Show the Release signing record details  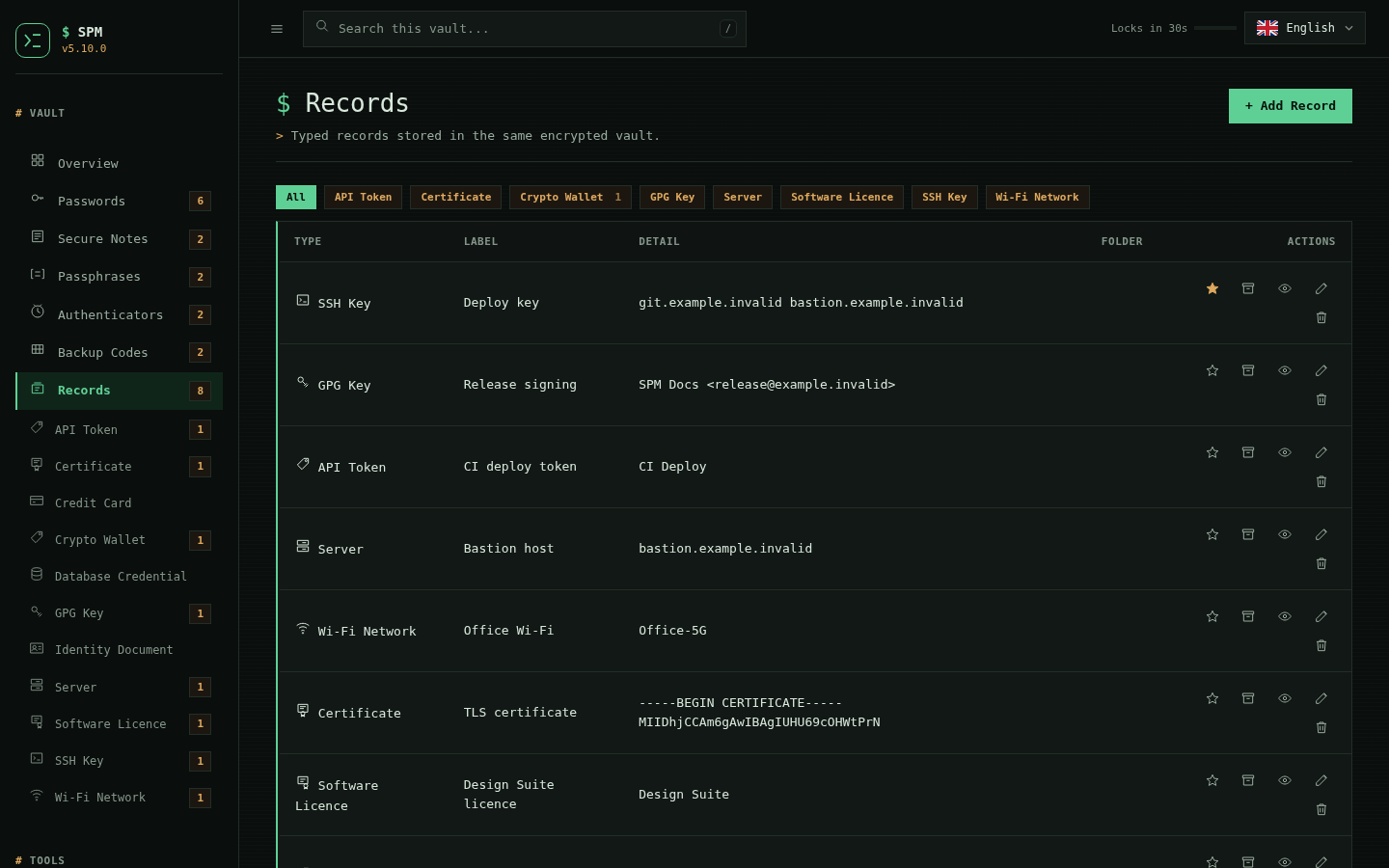(x=1285, y=370)
